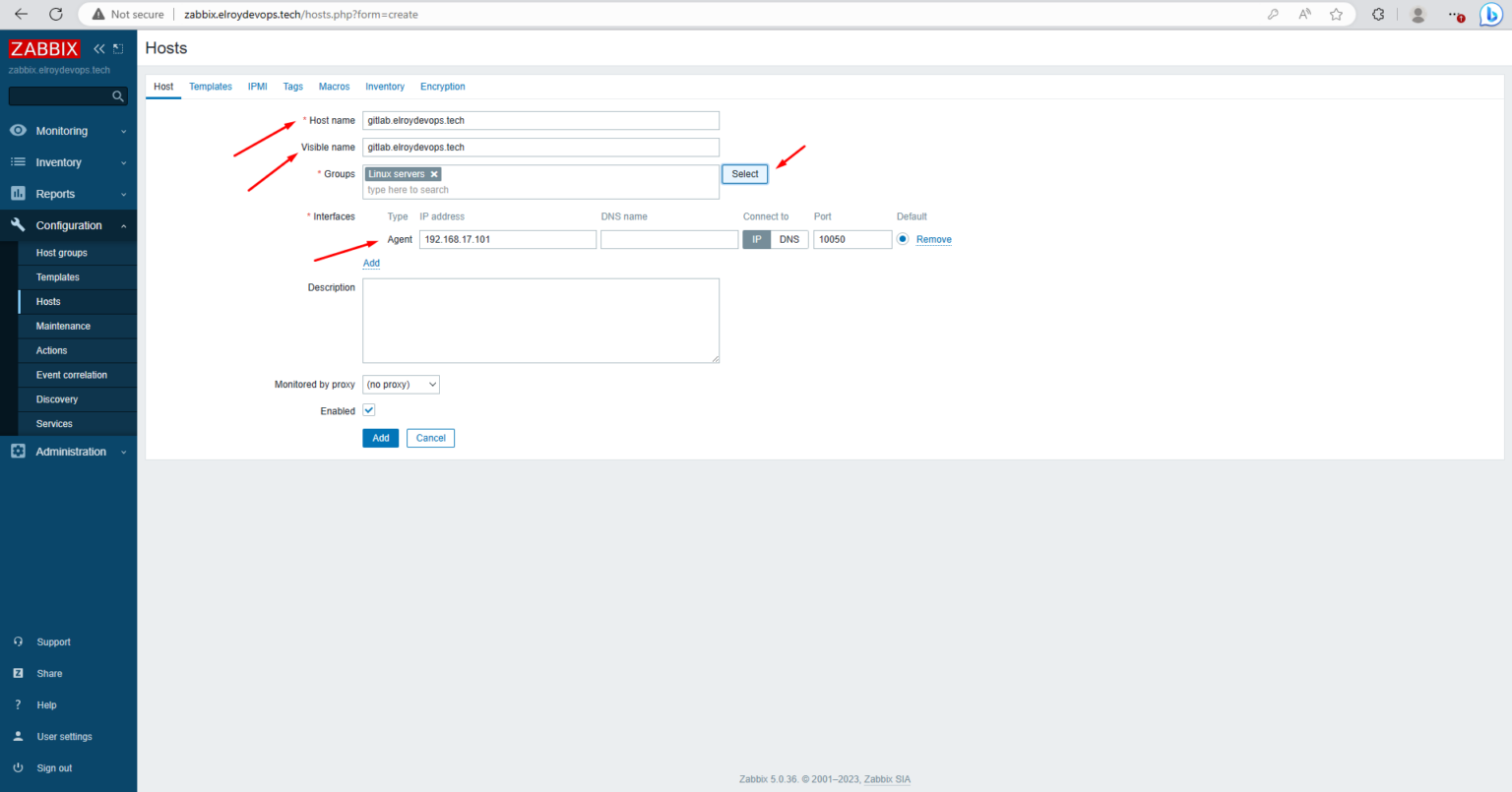Select the Default interface radio button
This screenshot has height=792, width=1512.
click(x=903, y=238)
